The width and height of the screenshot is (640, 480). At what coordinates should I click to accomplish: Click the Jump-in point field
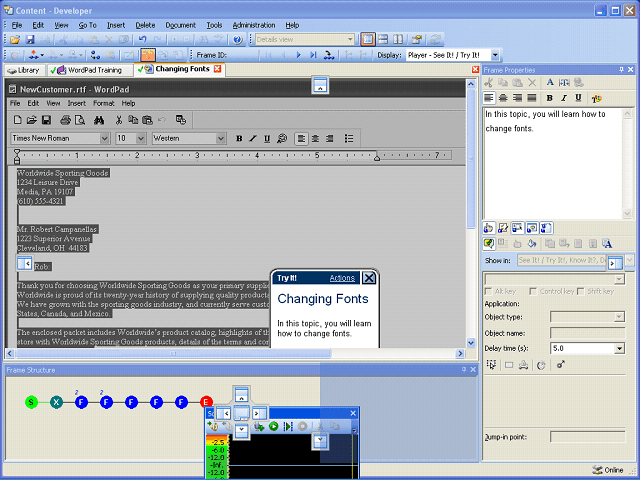tap(587, 437)
